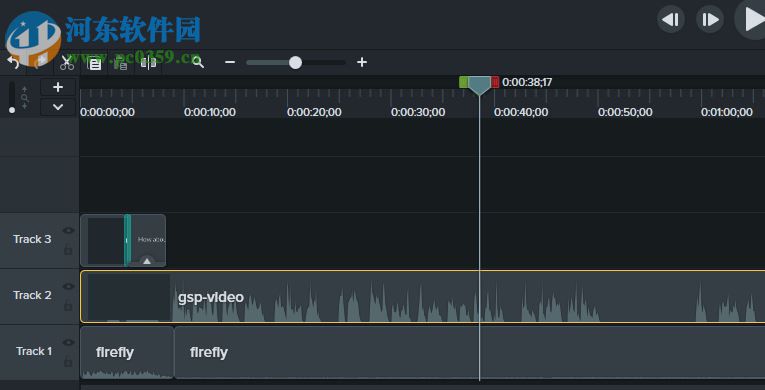Click the 0:01:00;00 mark on the ruler

[x=727, y=112]
